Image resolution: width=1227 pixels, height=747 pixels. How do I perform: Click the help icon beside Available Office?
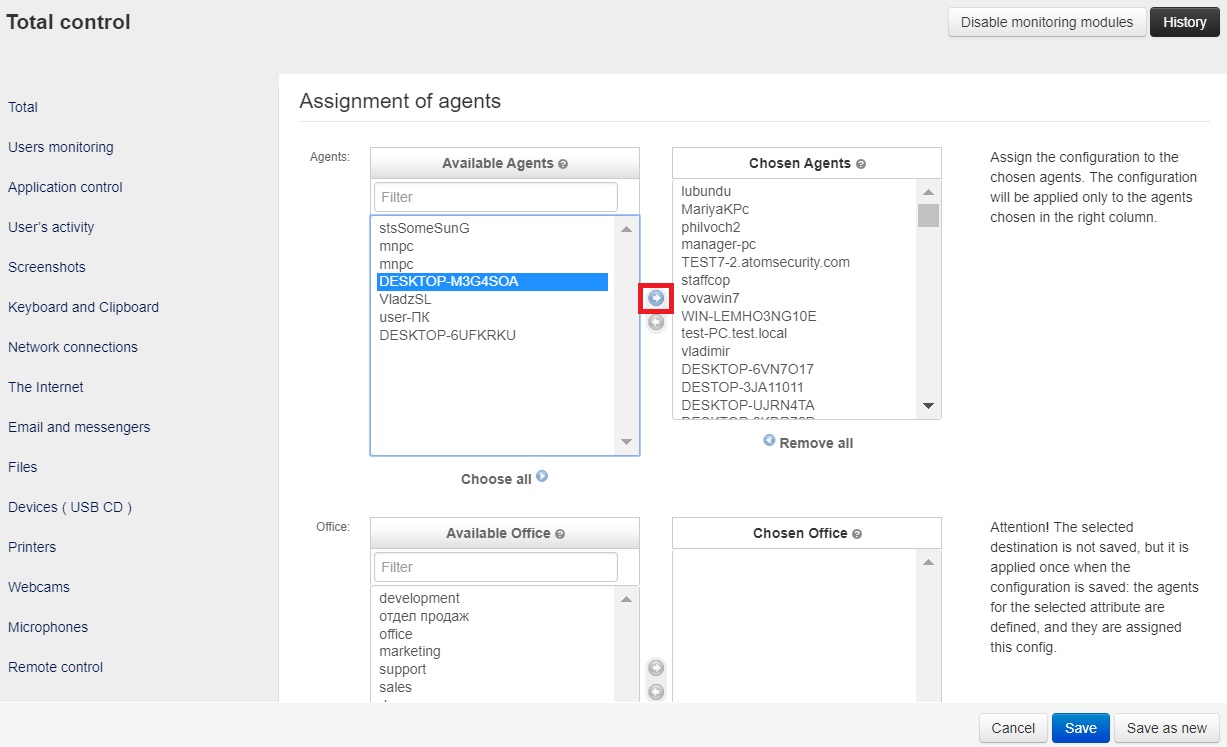pyautogui.click(x=560, y=534)
